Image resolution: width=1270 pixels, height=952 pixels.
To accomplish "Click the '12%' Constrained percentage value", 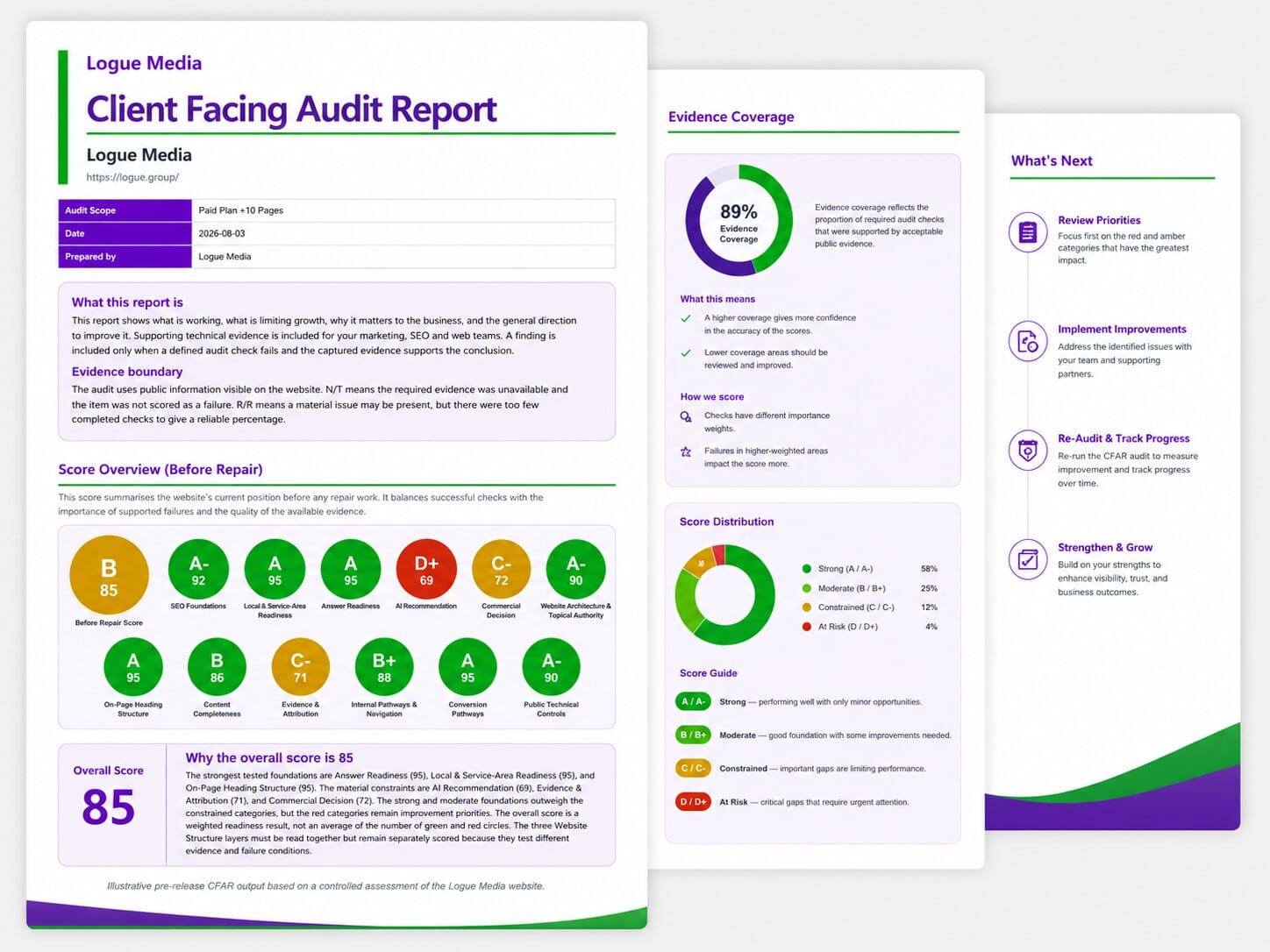I will tap(929, 607).
